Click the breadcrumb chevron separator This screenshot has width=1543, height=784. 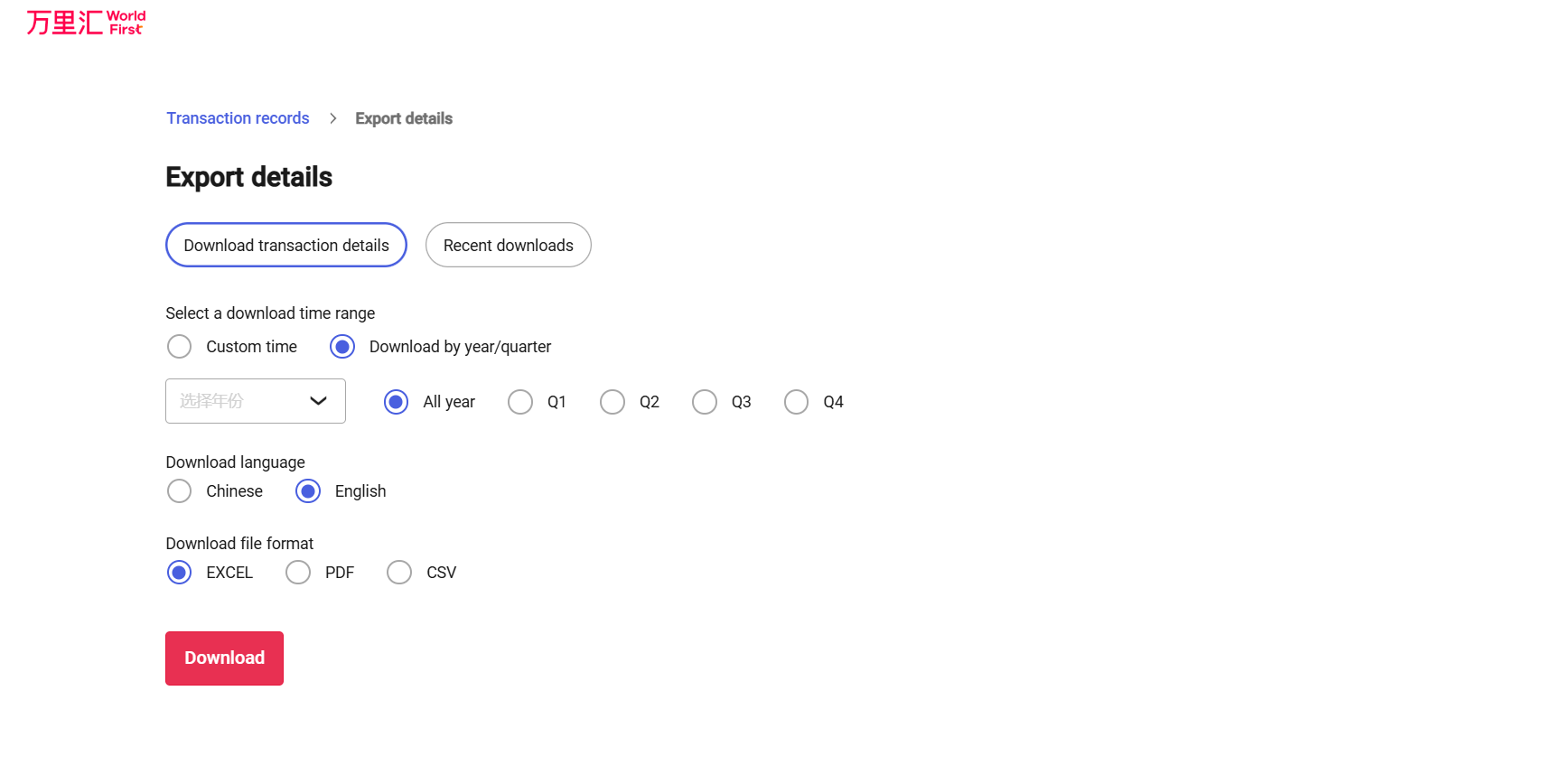pyautogui.click(x=333, y=118)
